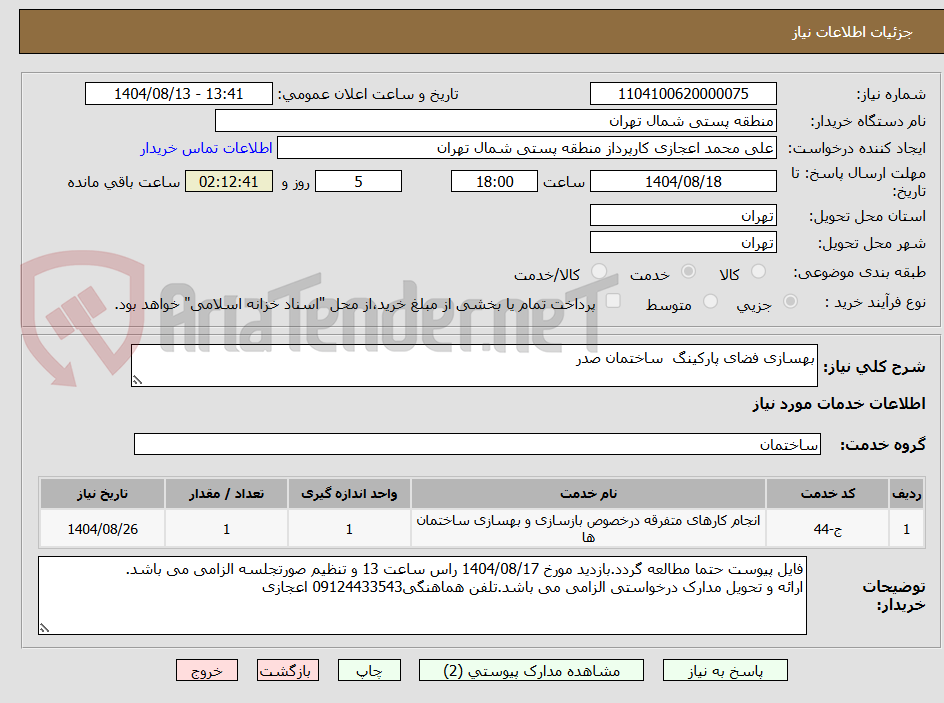
Task: Click the خروج exit button
Action: (207, 670)
